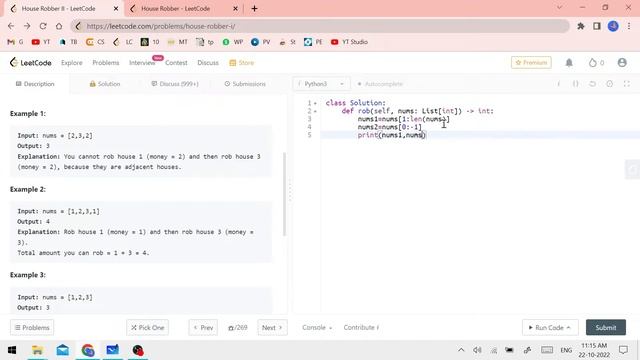The height and width of the screenshot is (360, 640).
Task: Open the CS bookmark
Action: pyautogui.click(x=95, y=42)
